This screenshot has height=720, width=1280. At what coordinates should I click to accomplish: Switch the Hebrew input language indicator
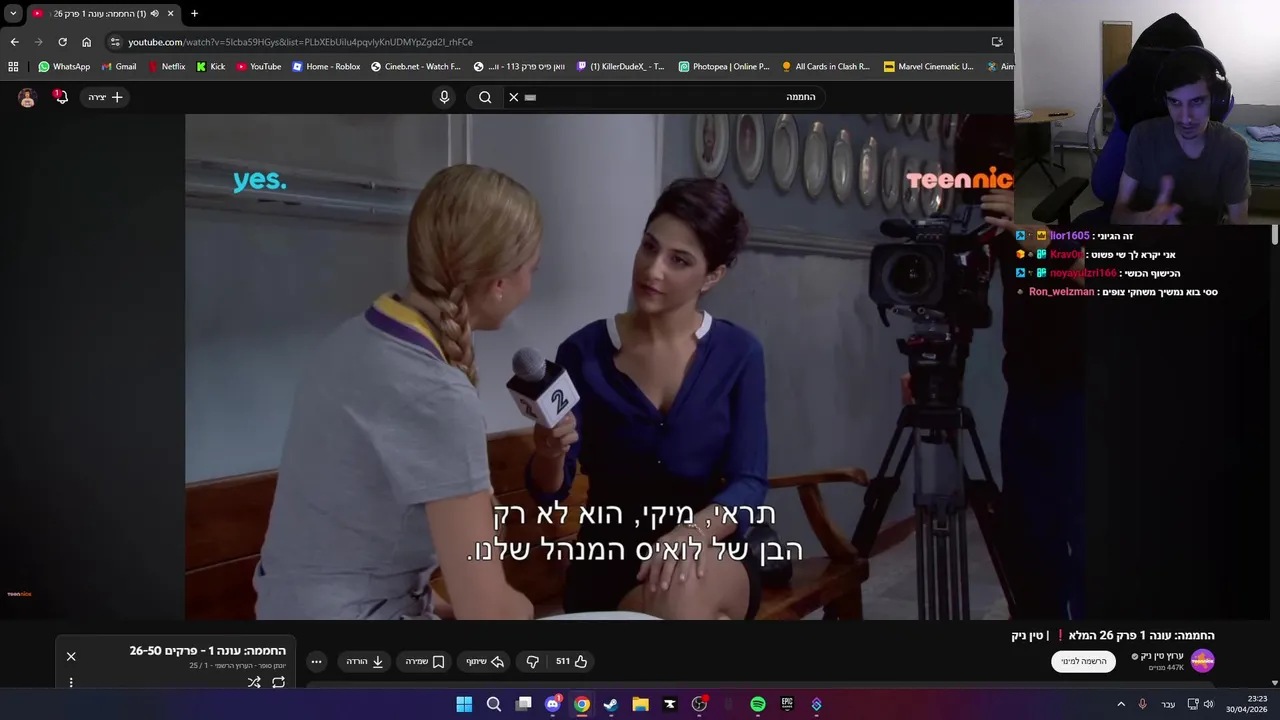pos(1167,704)
